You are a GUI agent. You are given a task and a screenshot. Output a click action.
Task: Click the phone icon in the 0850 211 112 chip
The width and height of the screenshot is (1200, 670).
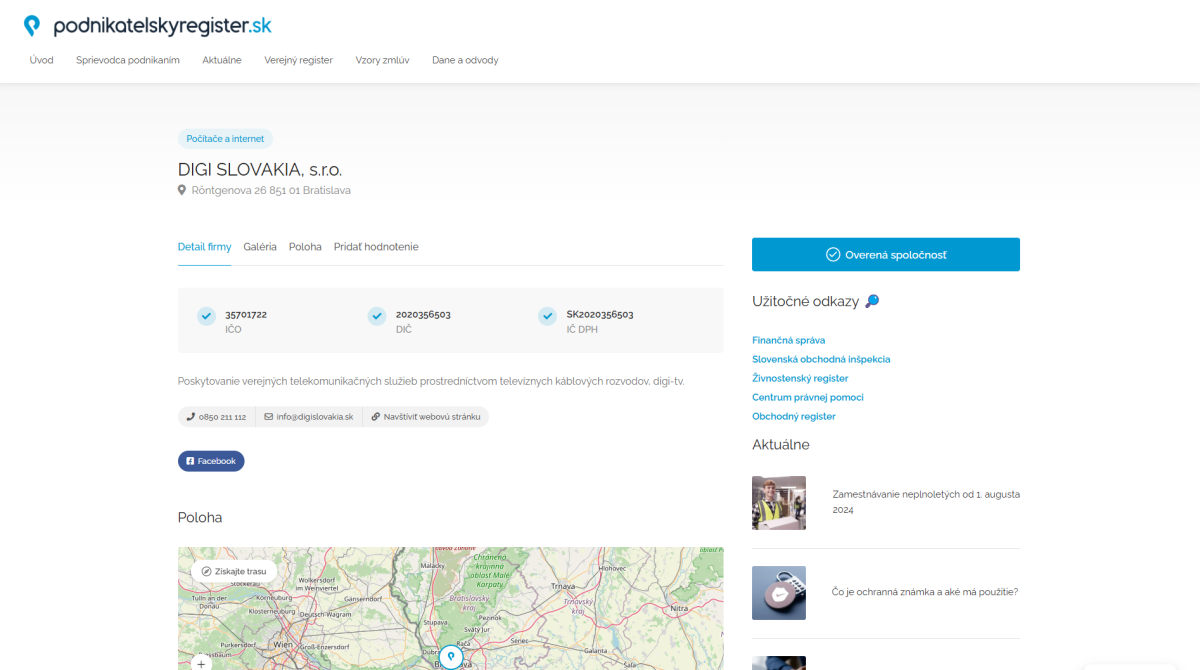pyautogui.click(x=191, y=417)
